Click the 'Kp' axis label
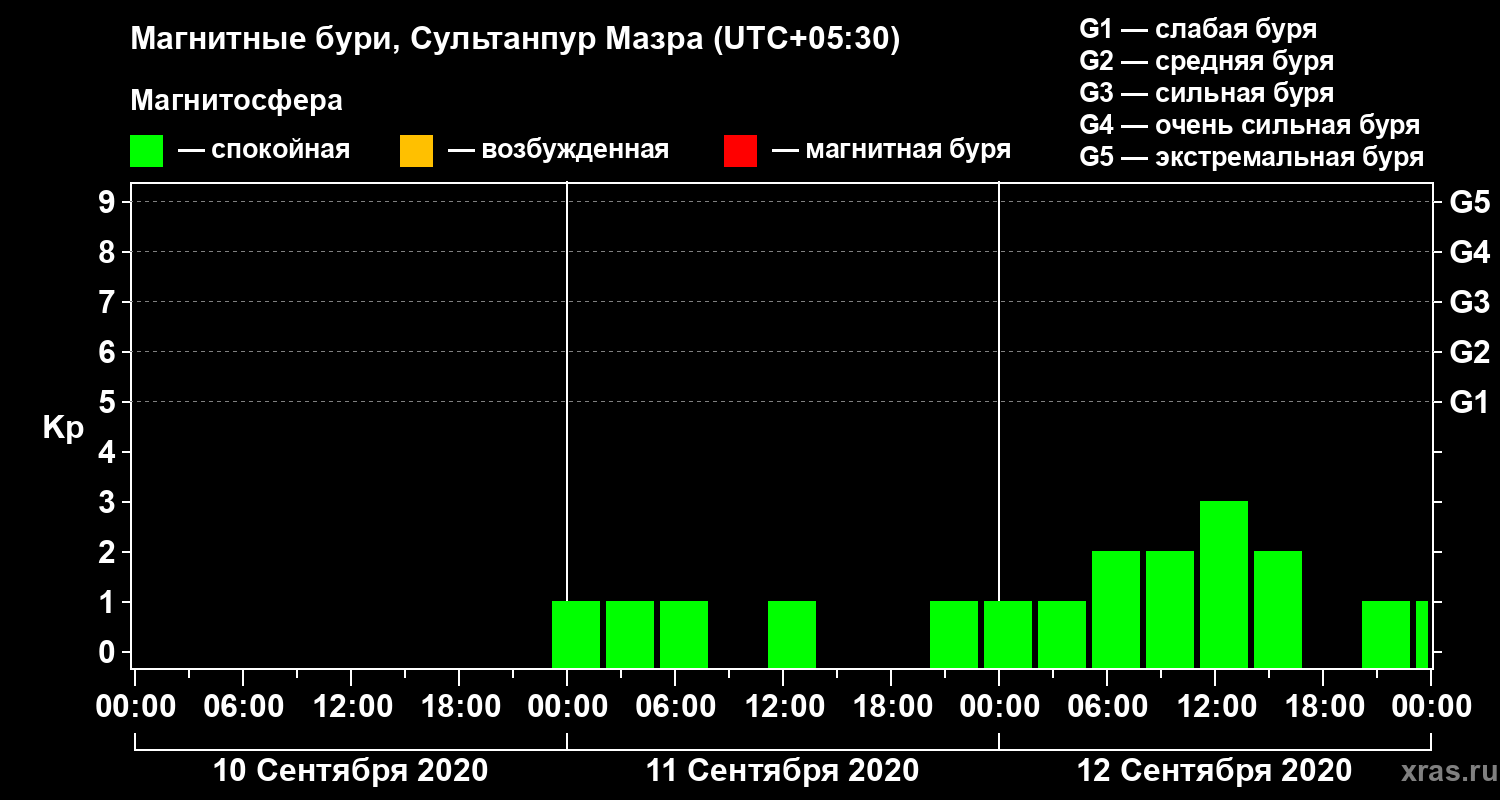 point(63,427)
